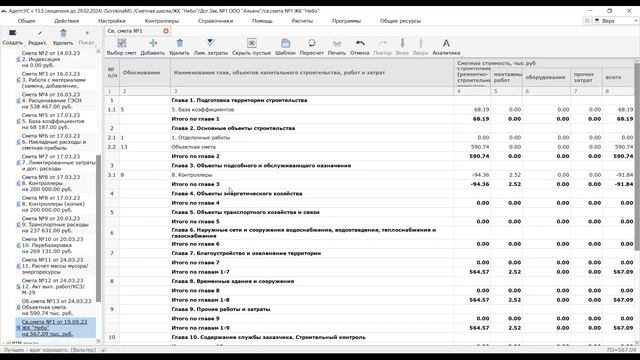This screenshot has height=360, width=640.
Task: Click the Сметная стоимость, тыс.руб header
Action: coord(544,63)
